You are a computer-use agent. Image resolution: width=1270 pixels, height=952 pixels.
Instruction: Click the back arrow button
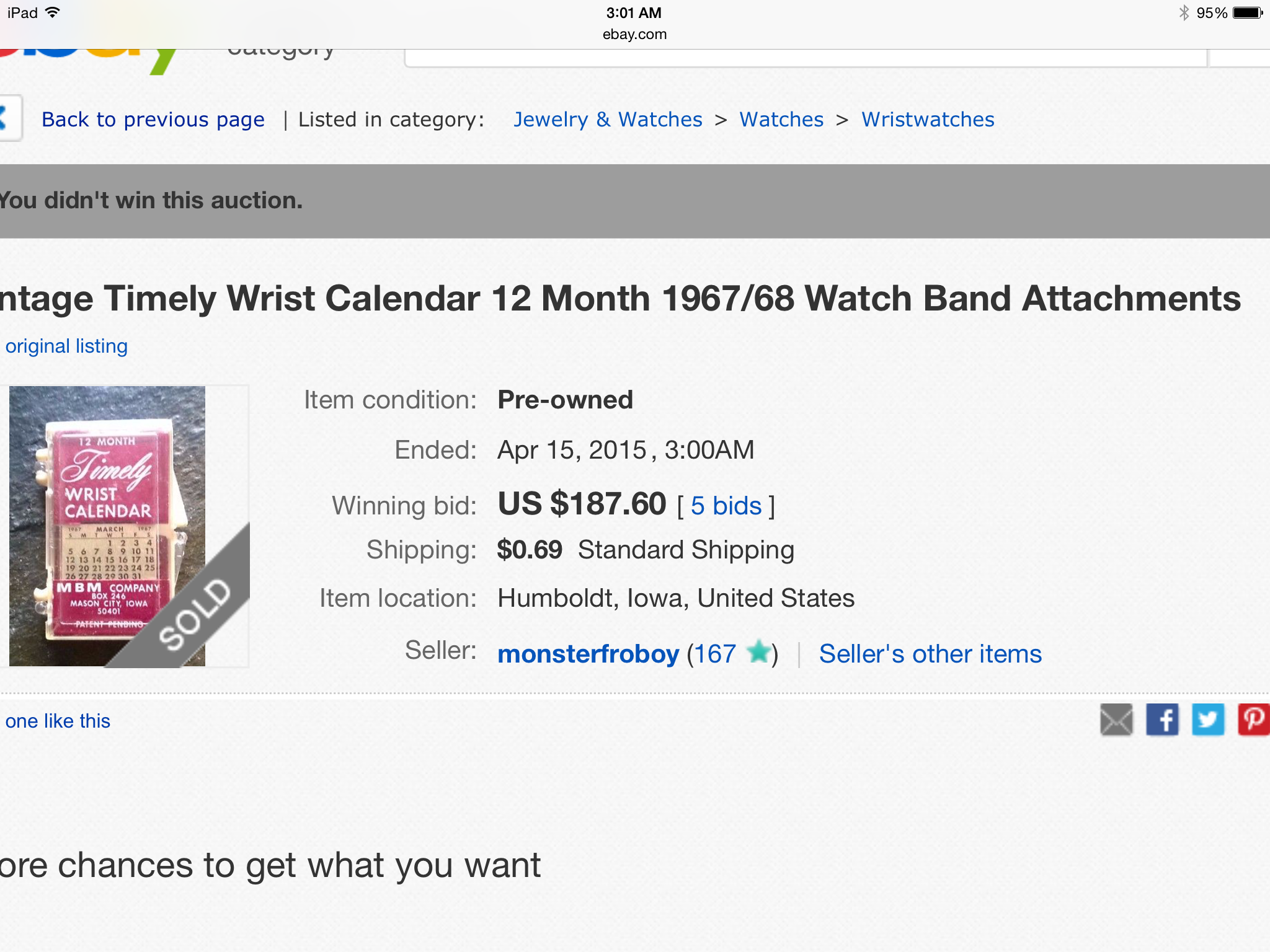[x=7, y=118]
